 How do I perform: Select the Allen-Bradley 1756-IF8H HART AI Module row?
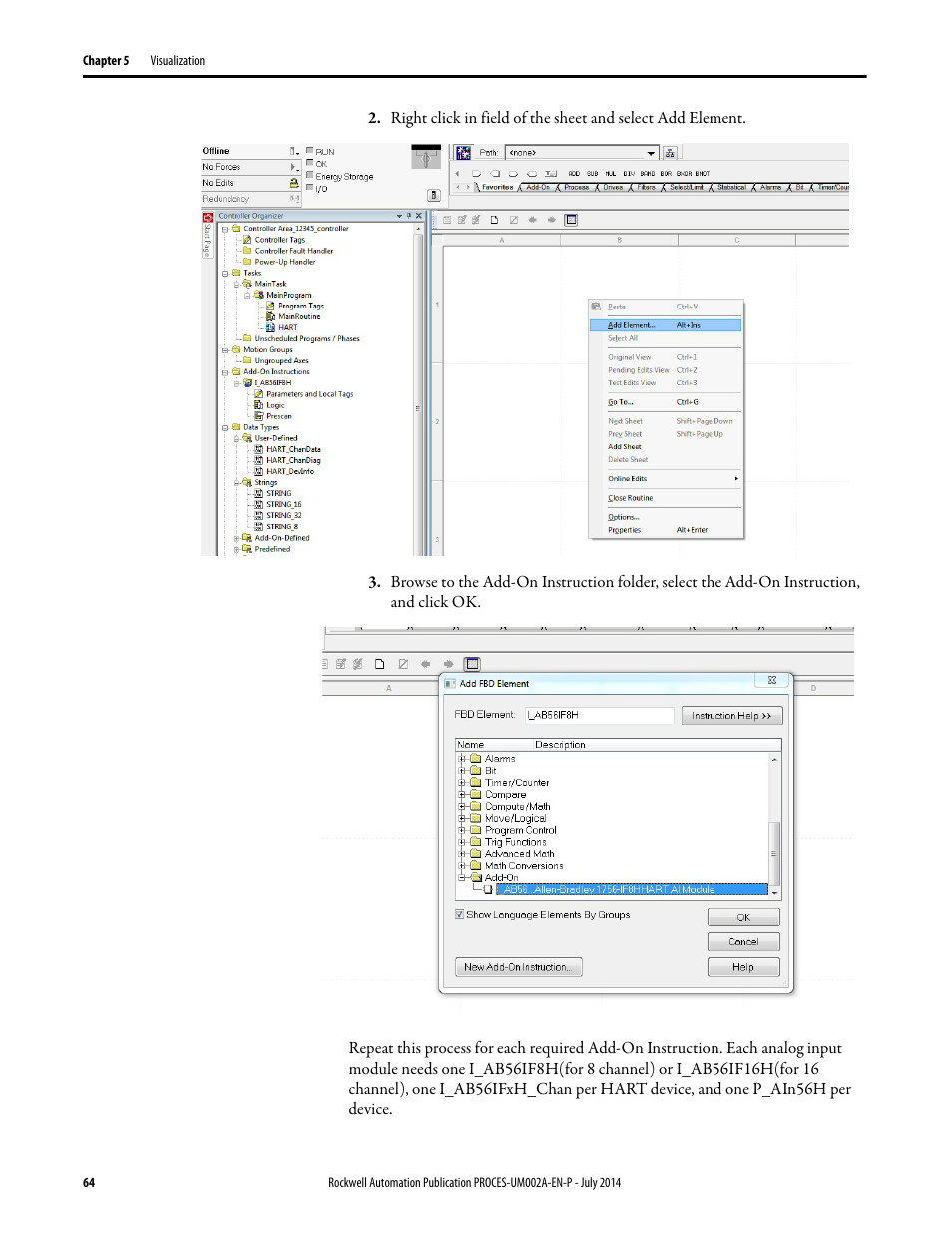click(x=632, y=889)
